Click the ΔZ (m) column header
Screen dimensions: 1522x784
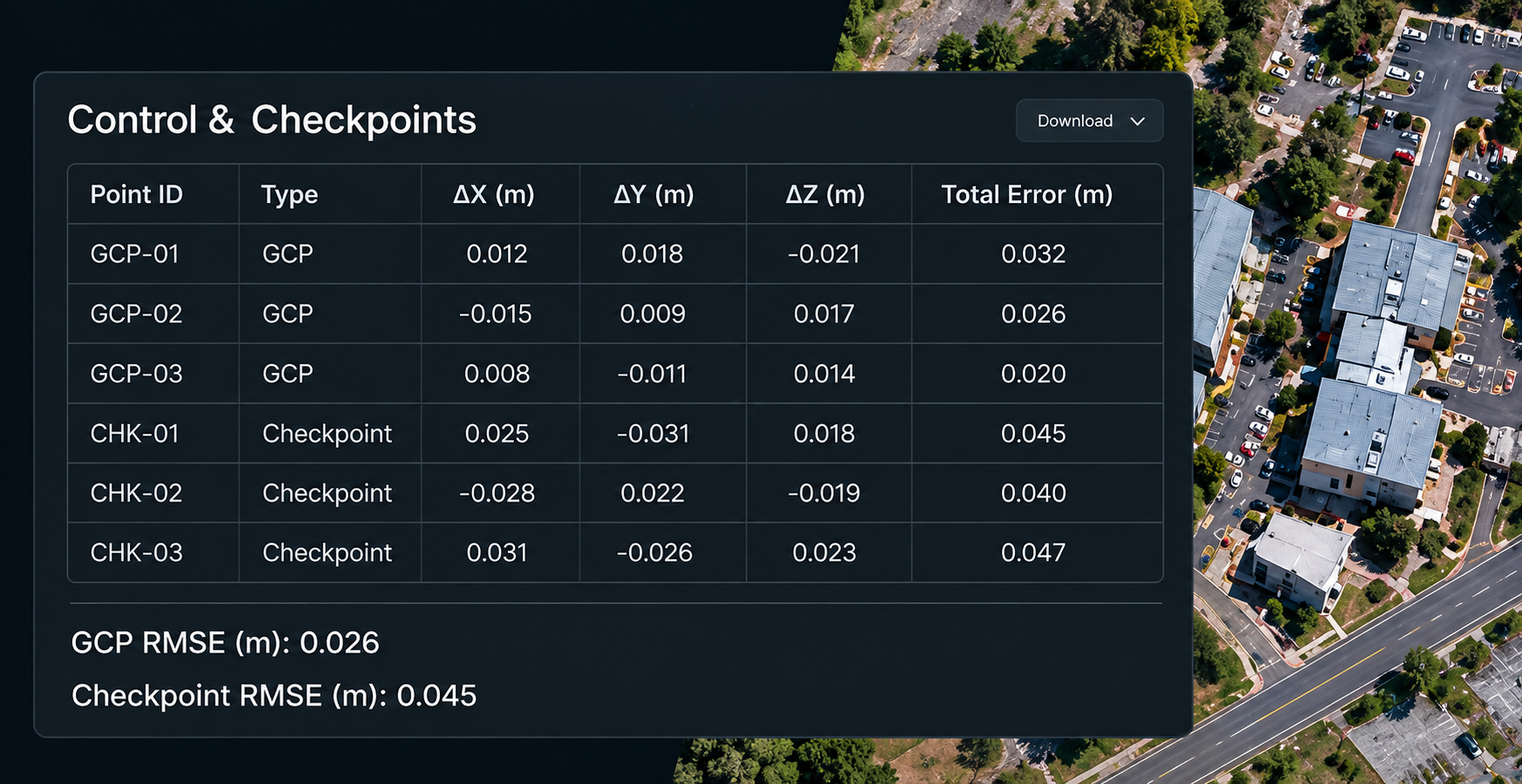click(x=825, y=194)
